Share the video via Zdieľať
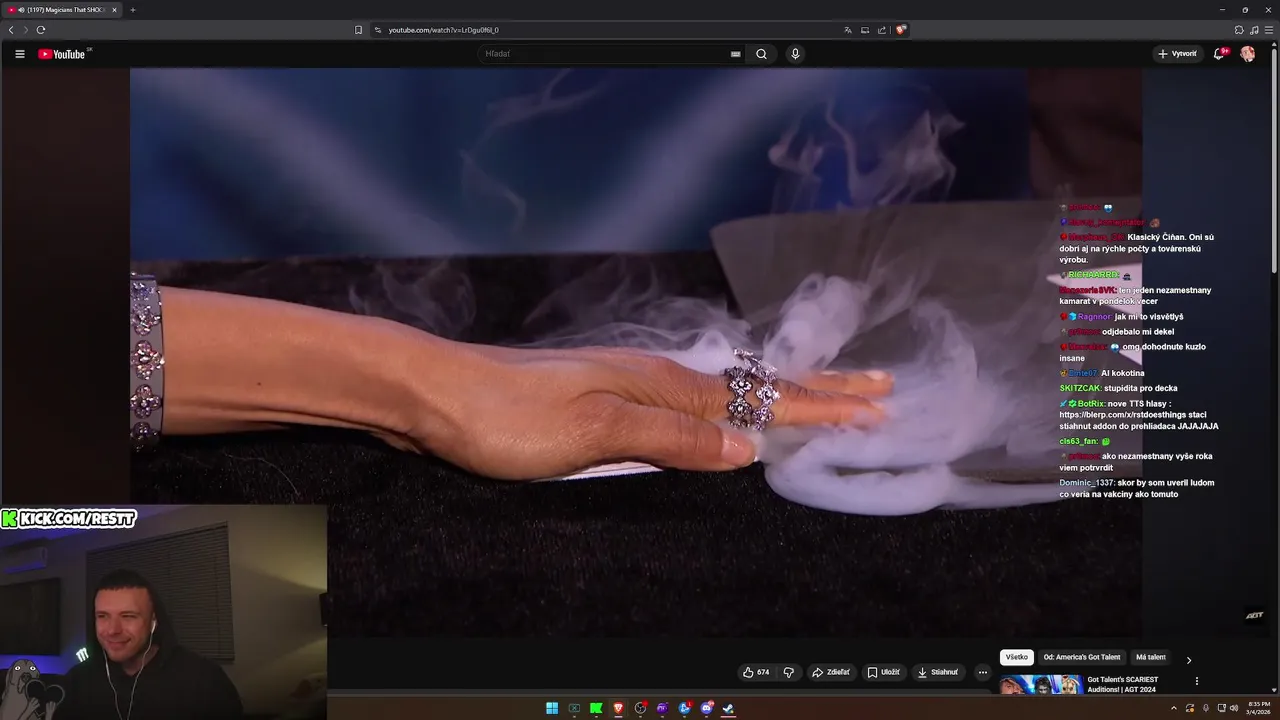Viewport: 1280px width, 720px height. coord(831,672)
